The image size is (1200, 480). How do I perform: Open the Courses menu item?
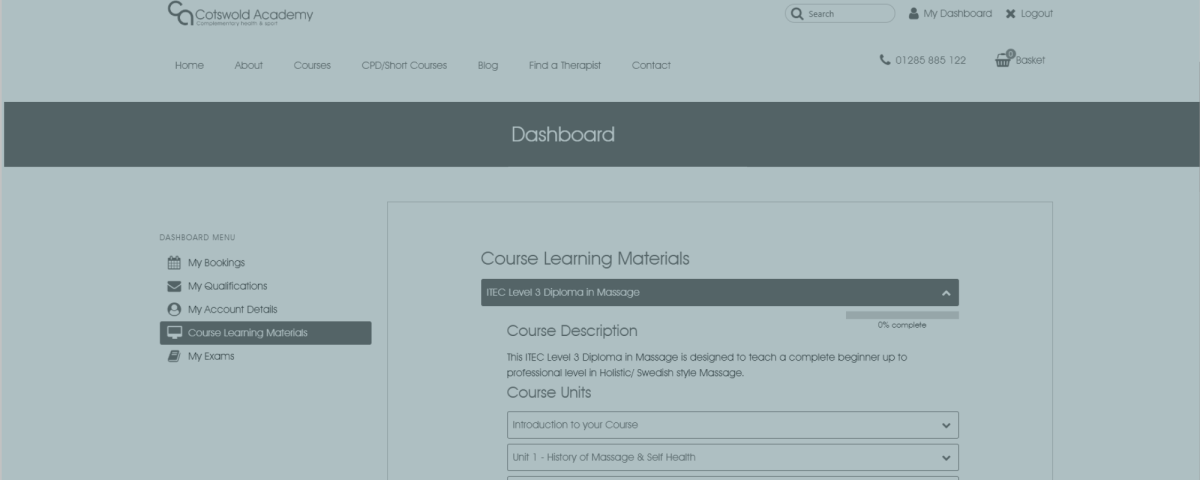pos(312,66)
